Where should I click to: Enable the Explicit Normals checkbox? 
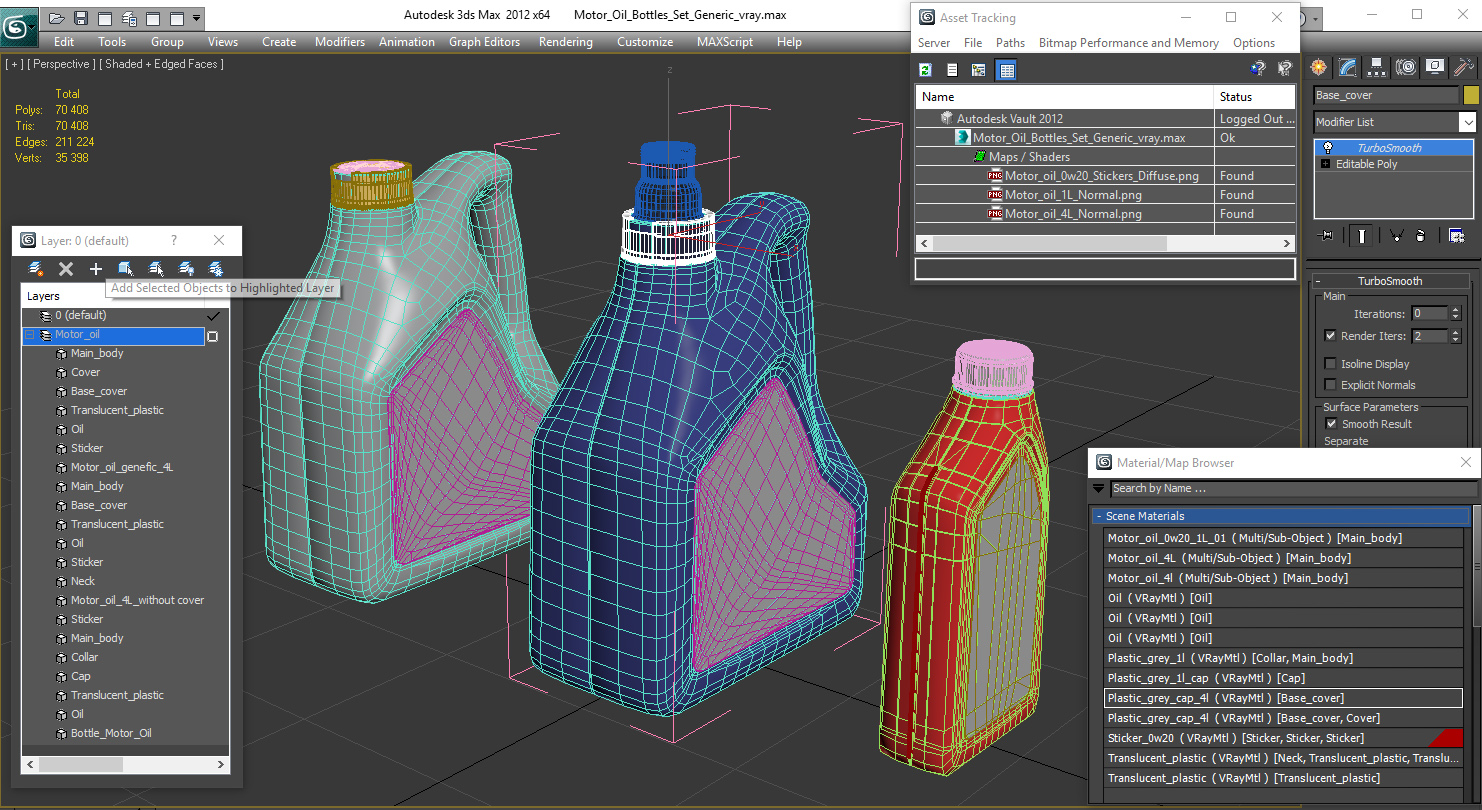(1330, 385)
